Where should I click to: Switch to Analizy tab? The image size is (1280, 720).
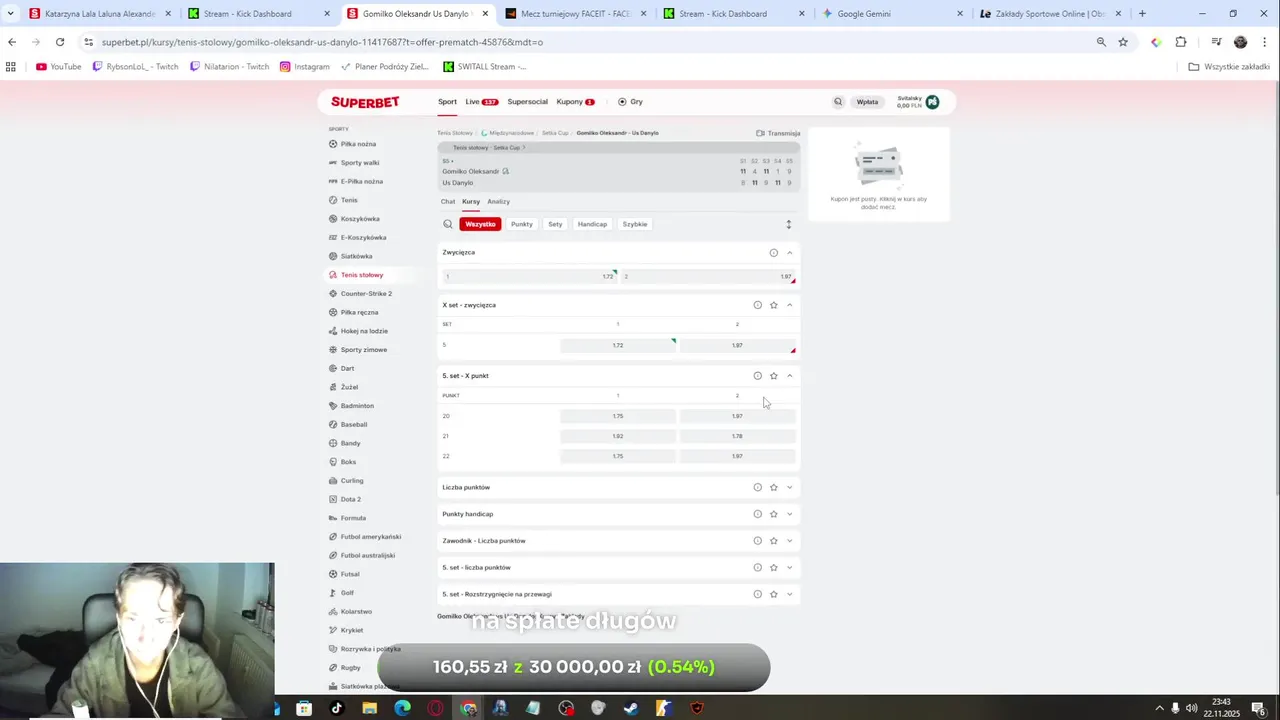point(498,202)
